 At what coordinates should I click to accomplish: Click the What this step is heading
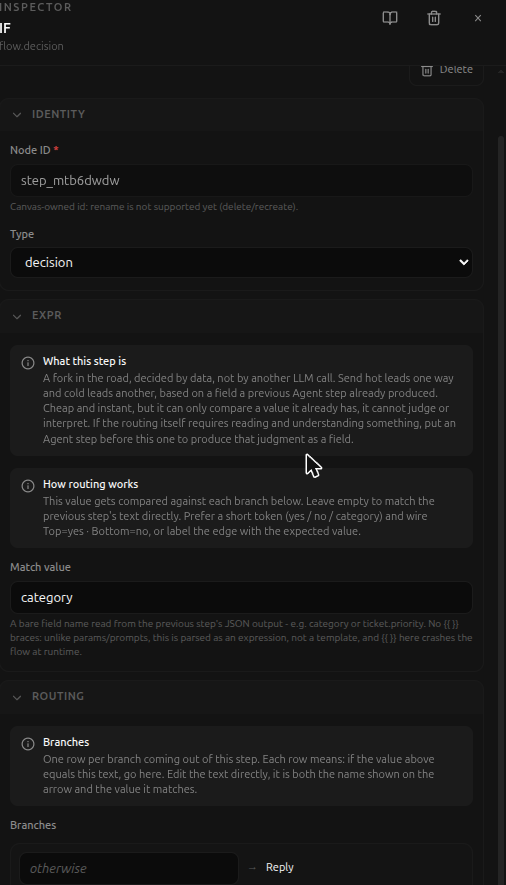point(85,361)
